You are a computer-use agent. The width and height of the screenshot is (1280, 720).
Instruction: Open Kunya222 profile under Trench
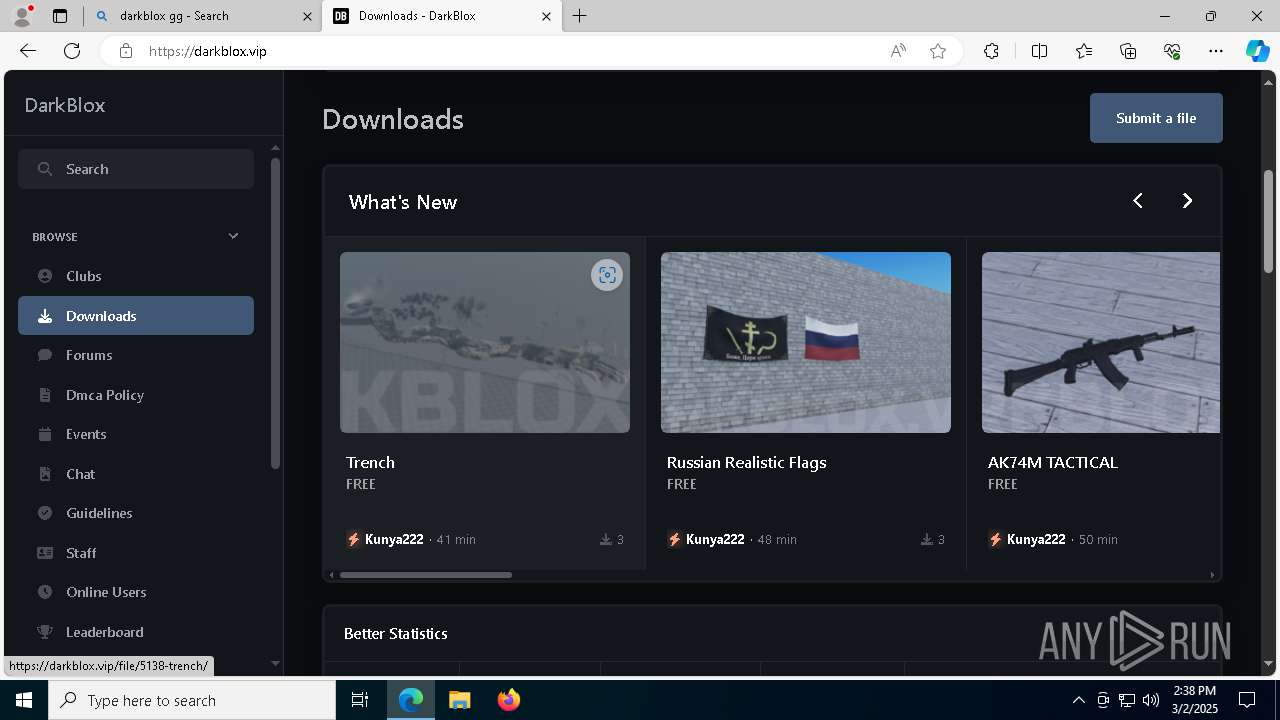(x=394, y=539)
